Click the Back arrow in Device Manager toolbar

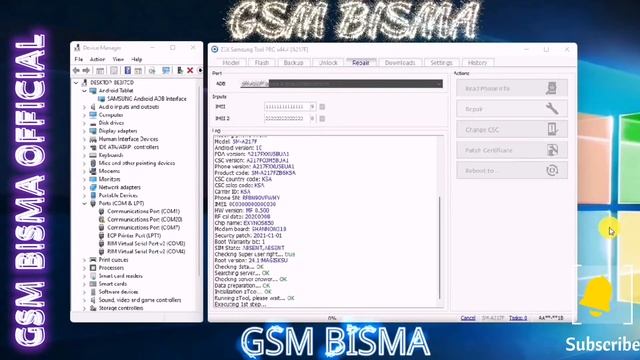click(76, 71)
